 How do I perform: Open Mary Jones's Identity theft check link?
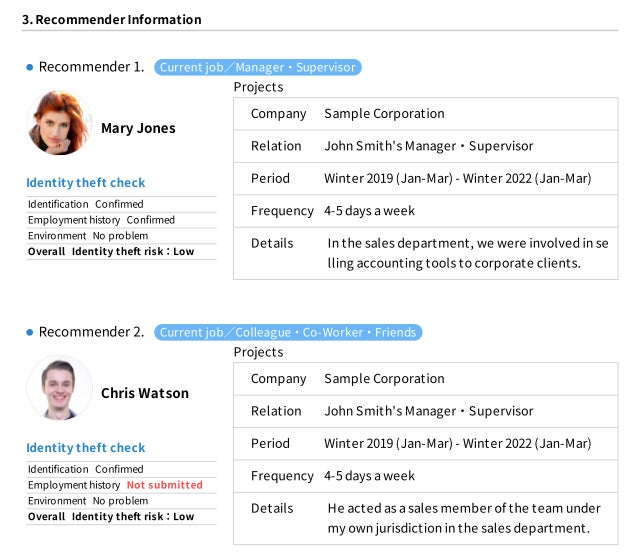[85, 183]
